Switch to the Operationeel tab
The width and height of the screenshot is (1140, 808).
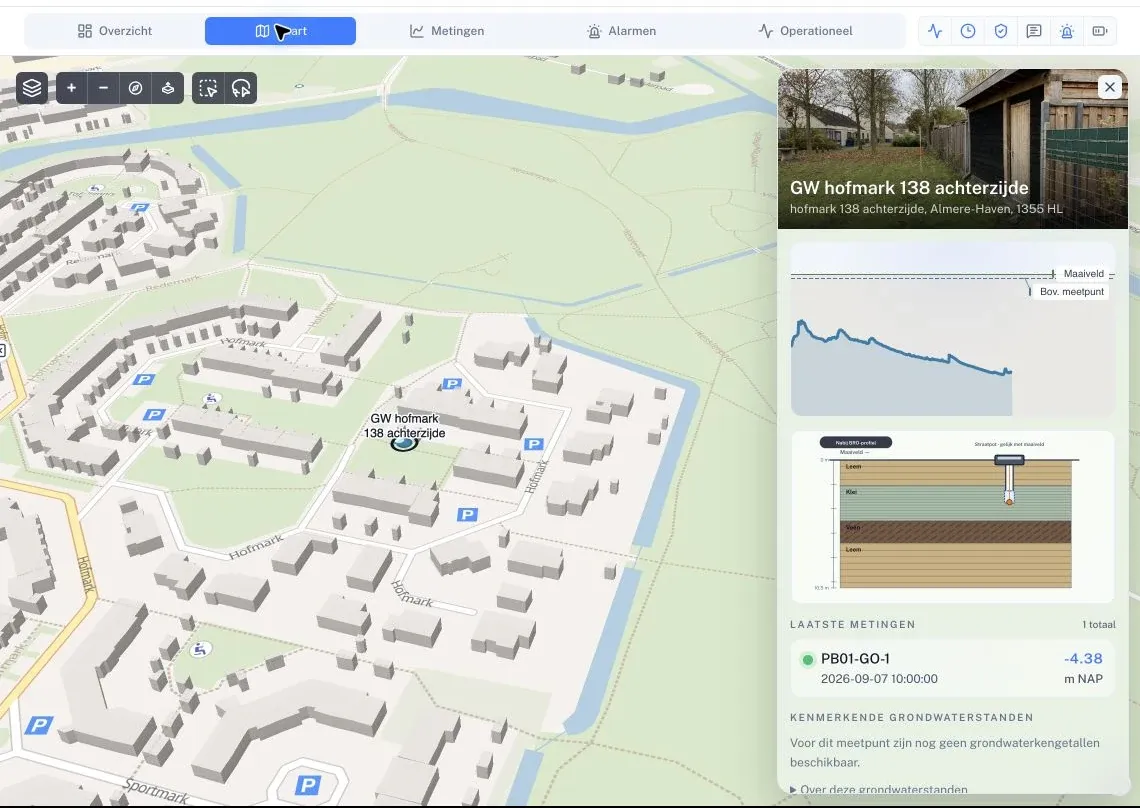click(x=806, y=31)
